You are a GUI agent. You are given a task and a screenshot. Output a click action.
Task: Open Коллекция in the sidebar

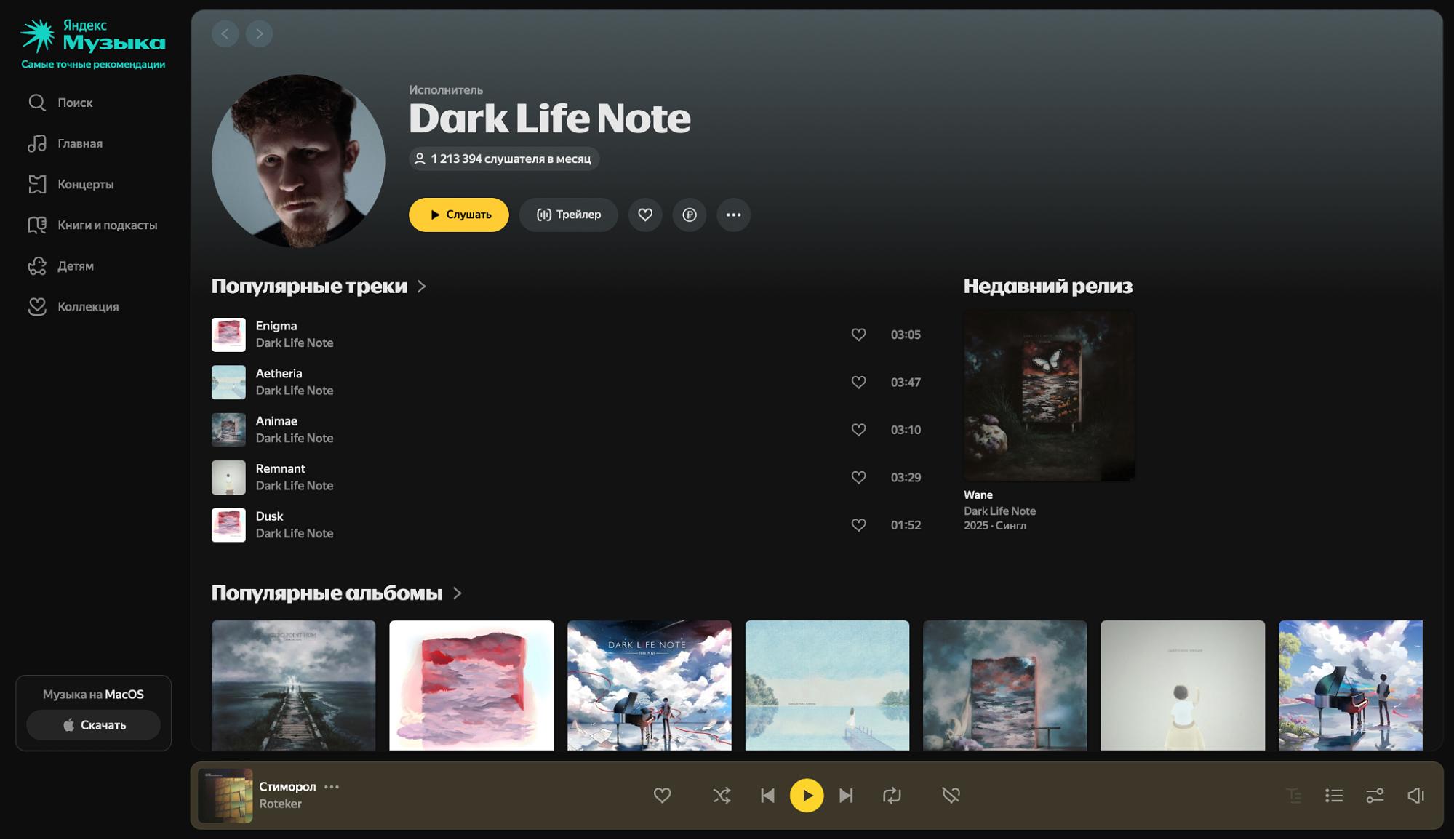coord(87,307)
